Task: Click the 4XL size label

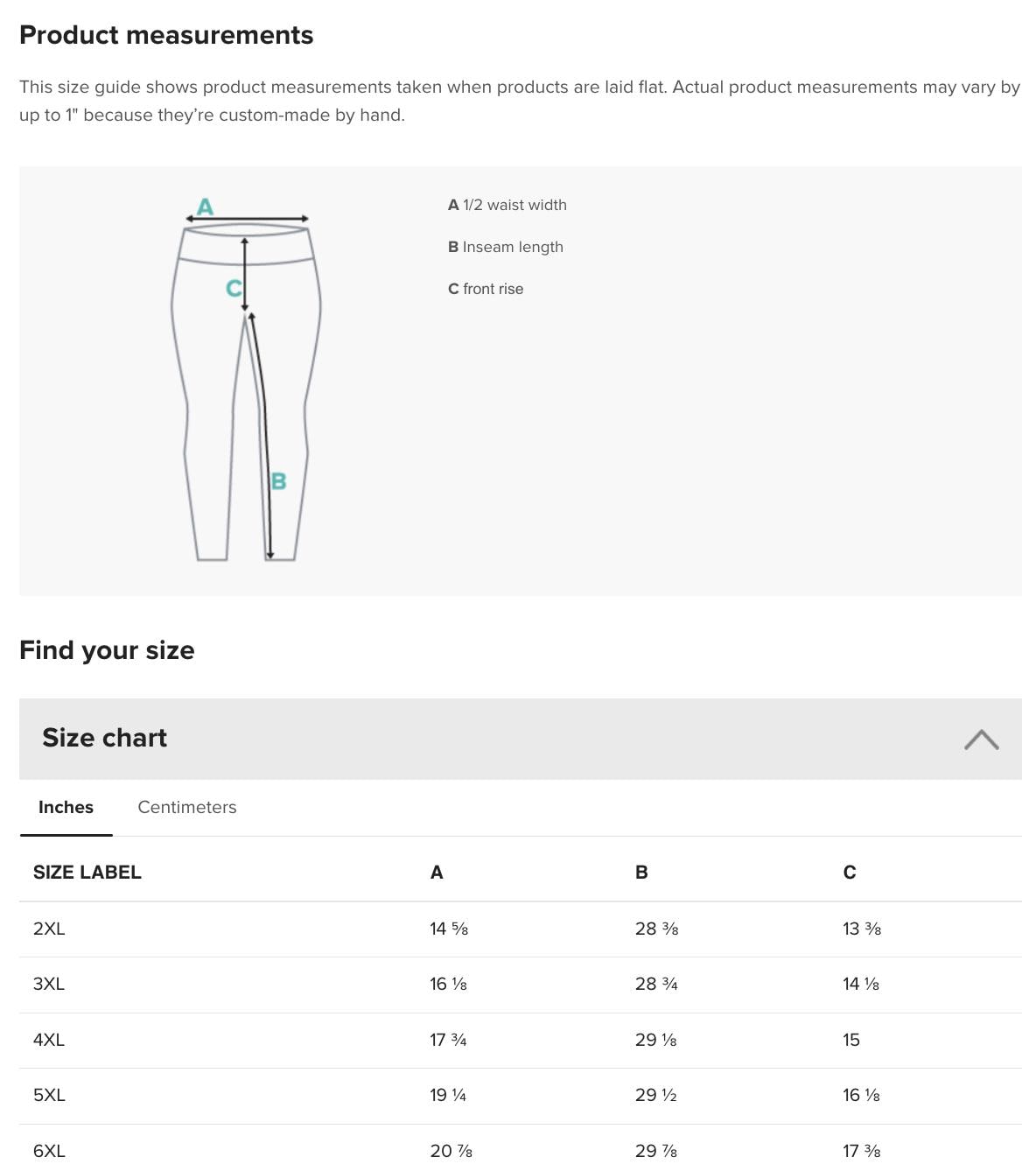Action: point(49,1039)
